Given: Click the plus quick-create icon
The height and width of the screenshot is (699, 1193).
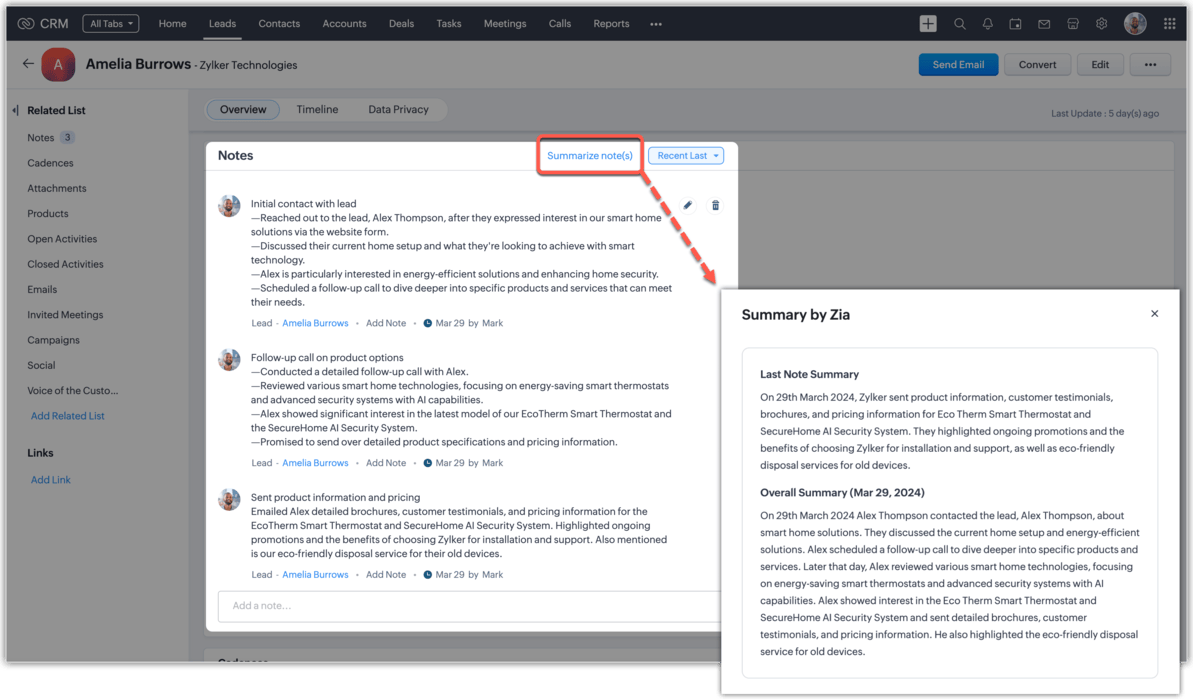Looking at the screenshot, I should 928,24.
